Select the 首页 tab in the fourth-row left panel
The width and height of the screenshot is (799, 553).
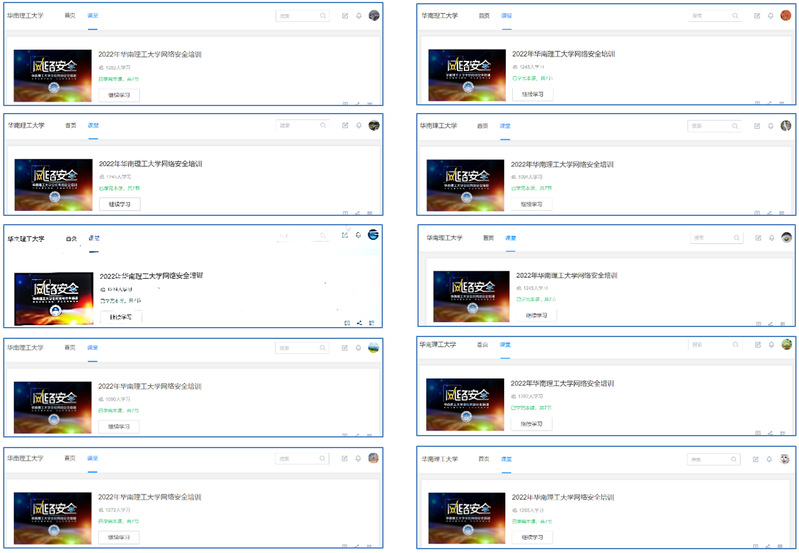(x=70, y=348)
